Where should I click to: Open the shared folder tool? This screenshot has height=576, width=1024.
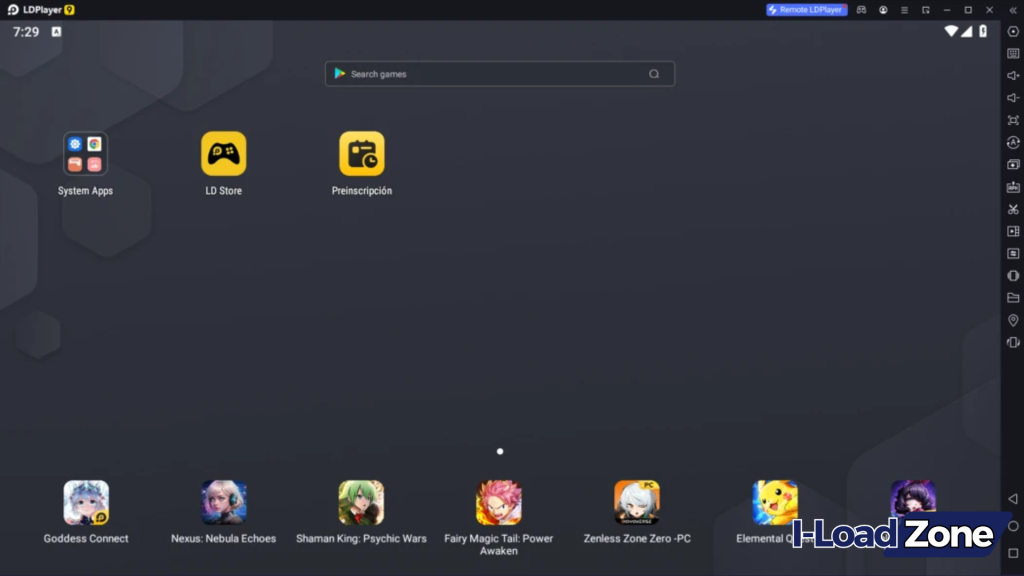1012,297
